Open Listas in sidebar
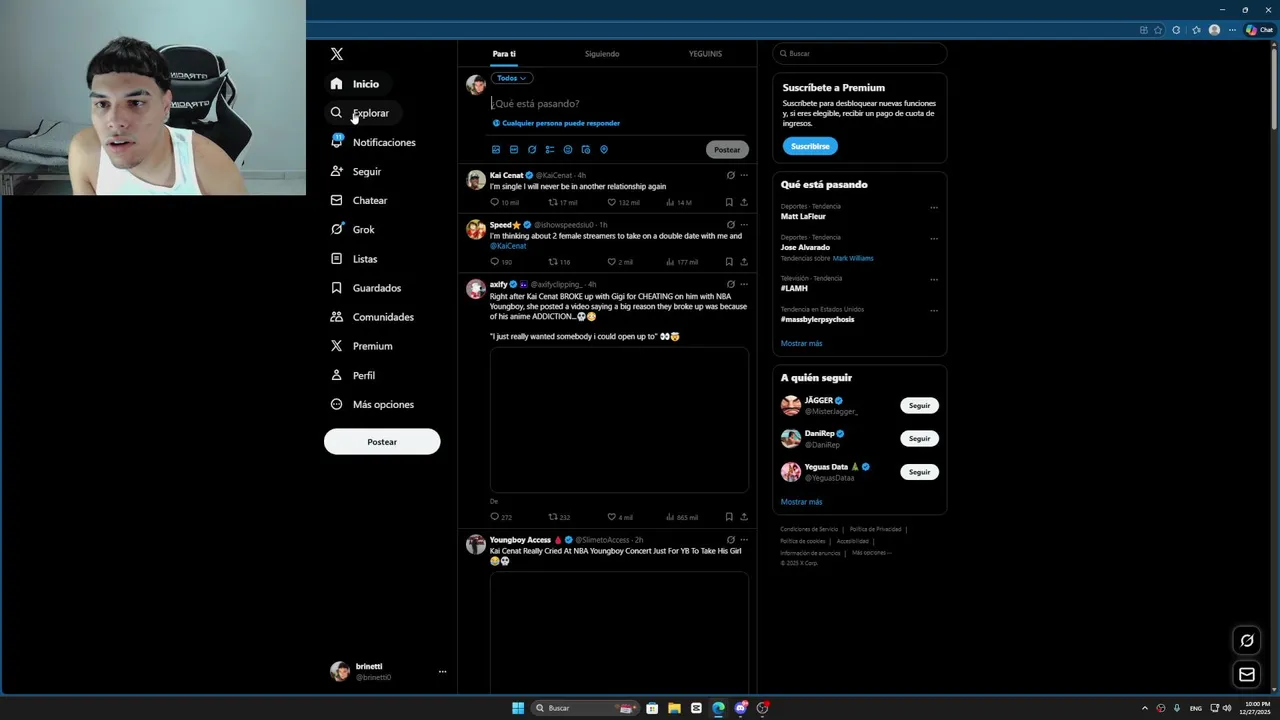The height and width of the screenshot is (720, 1280). tap(354, 259)
